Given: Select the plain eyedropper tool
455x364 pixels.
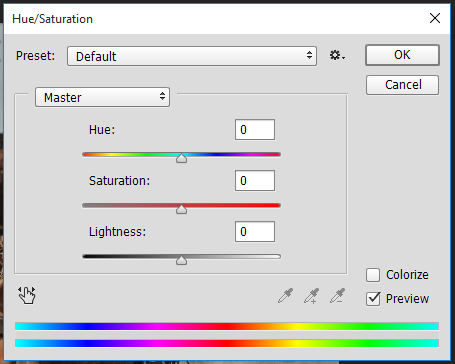Looking at the screenshot, I should pyautogui.click(x=285, y=296).
